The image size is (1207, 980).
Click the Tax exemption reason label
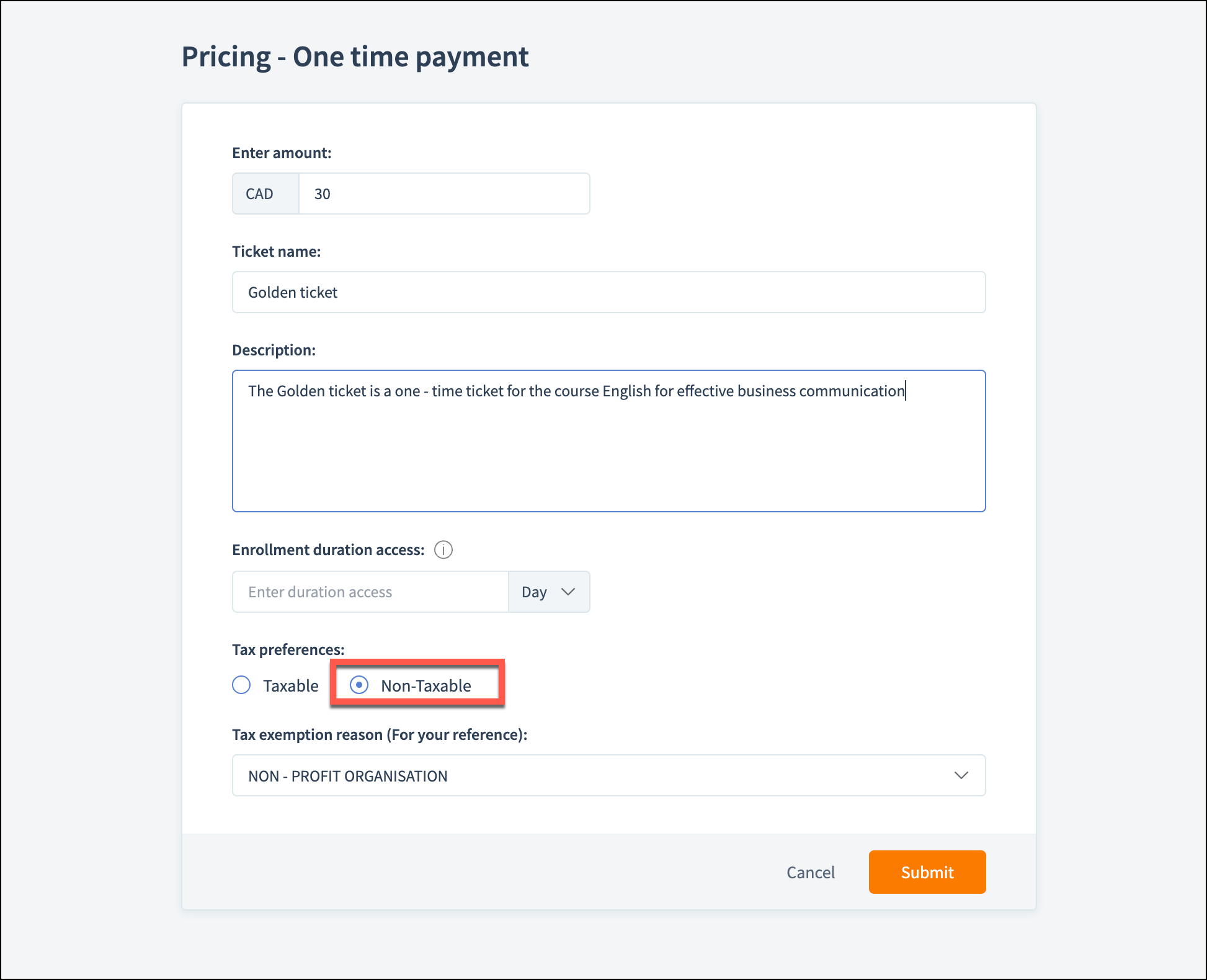379,734
